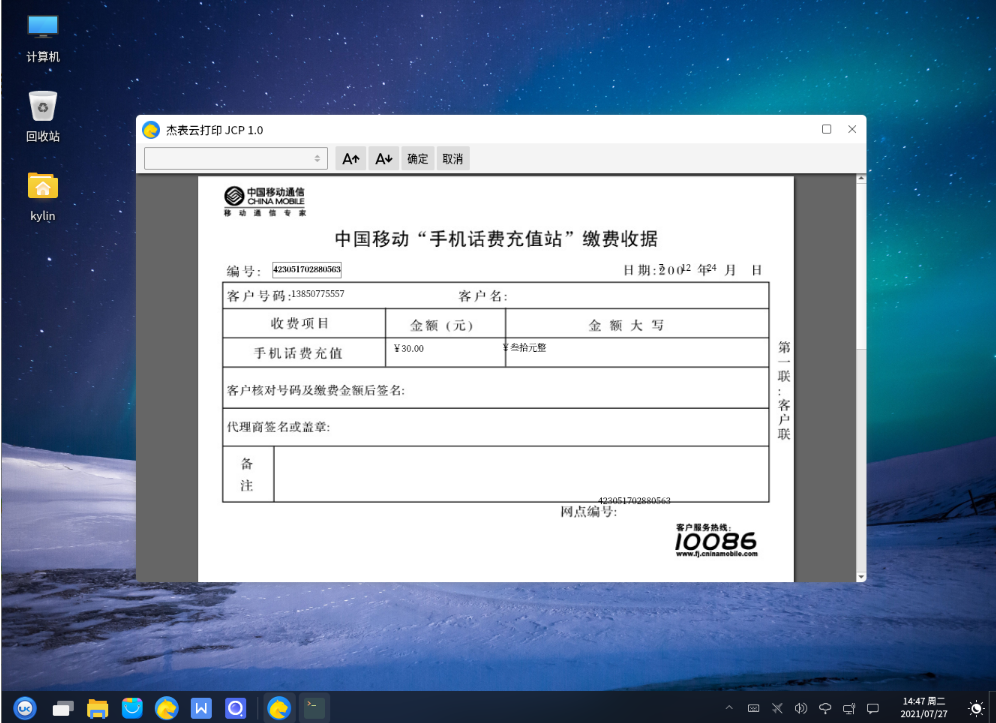Open the 回收站 recycle bin icon
This screenshot has width=996, height=723.
pyautogui.click(x=43, y=117)
